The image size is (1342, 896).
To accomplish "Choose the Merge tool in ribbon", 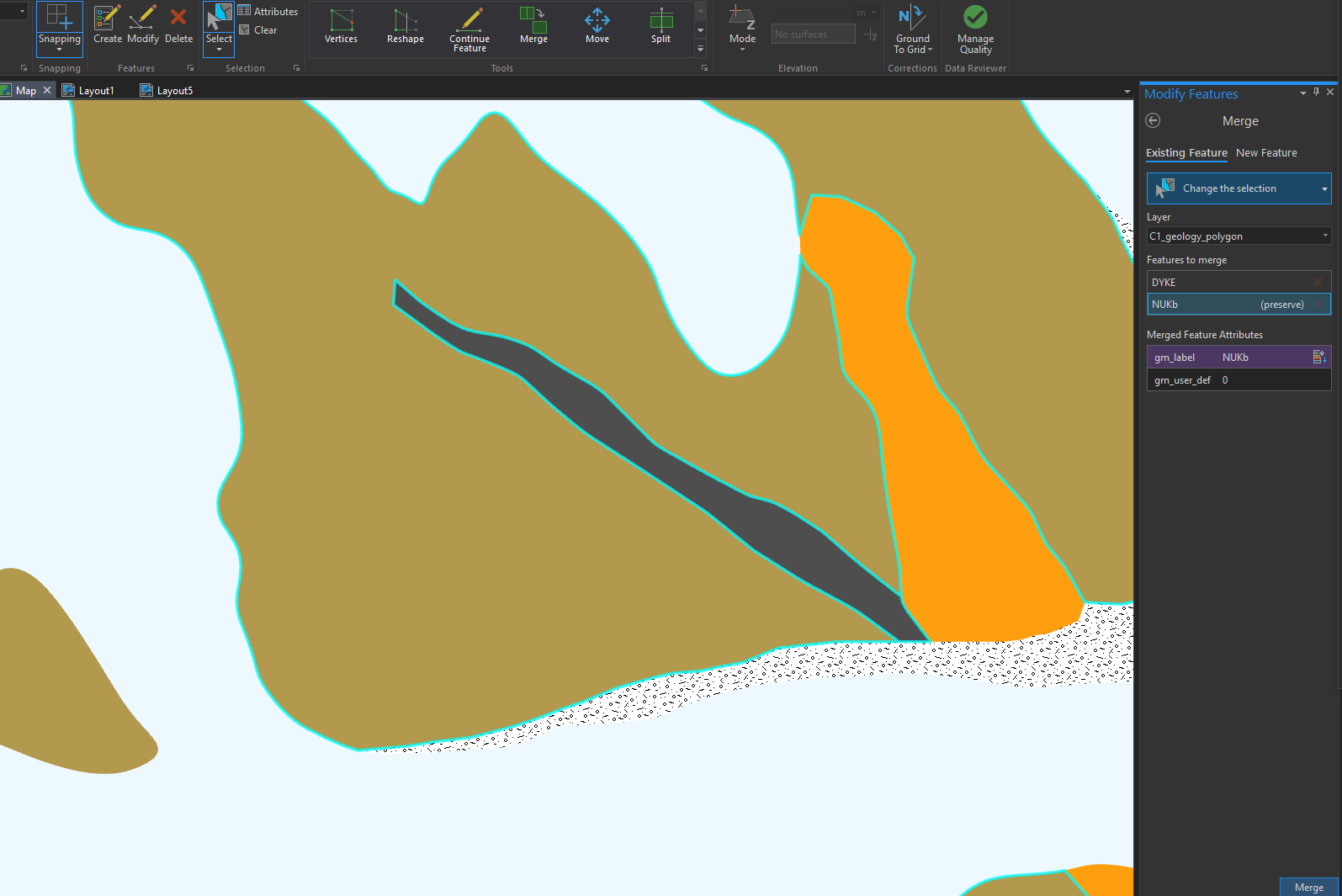I will 533,27.
